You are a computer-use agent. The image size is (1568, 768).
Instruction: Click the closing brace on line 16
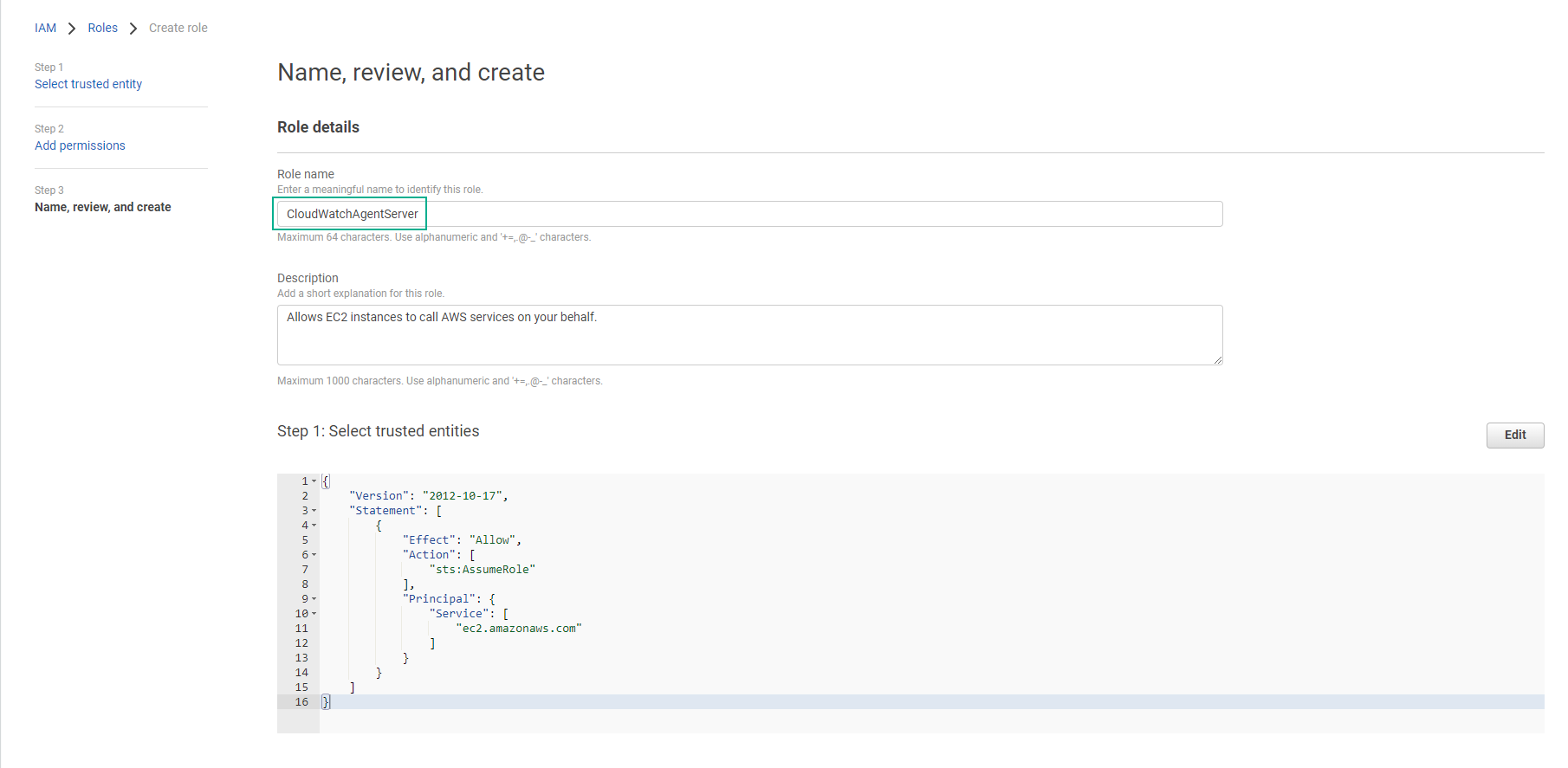pos(326,702)
